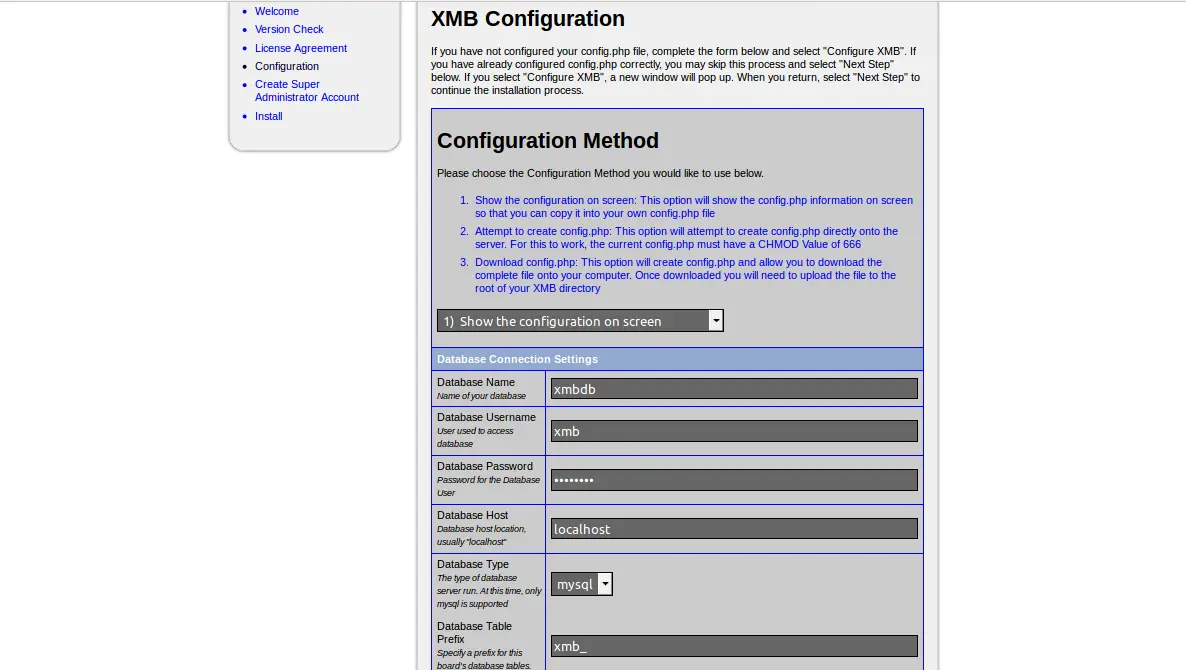Go to Version Check step
1186x670 pixels.
click(289, 29)
